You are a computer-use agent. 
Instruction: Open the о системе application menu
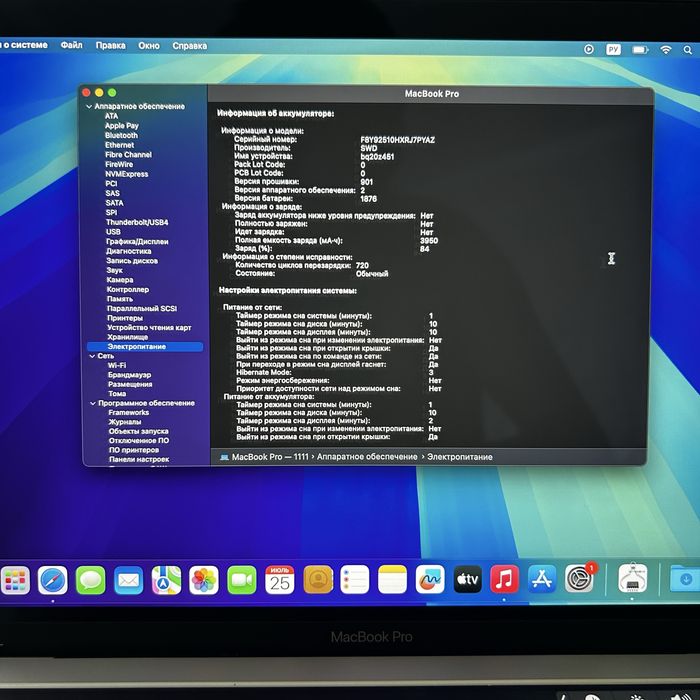(x=24, y=45)
